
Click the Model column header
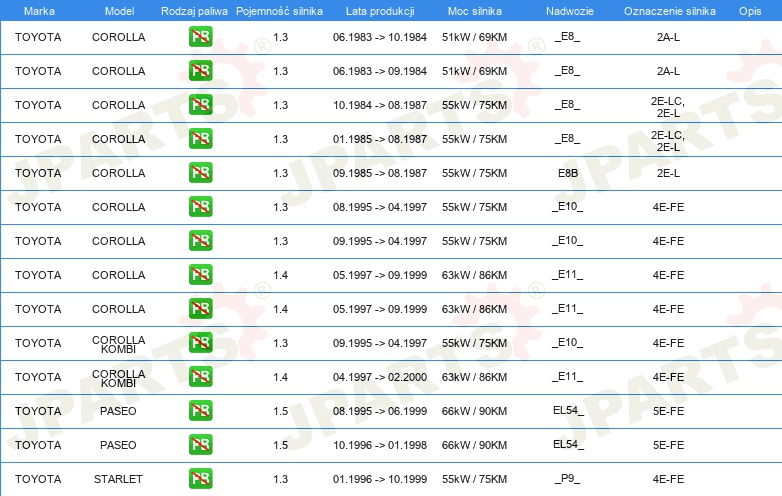coord(118,10)
